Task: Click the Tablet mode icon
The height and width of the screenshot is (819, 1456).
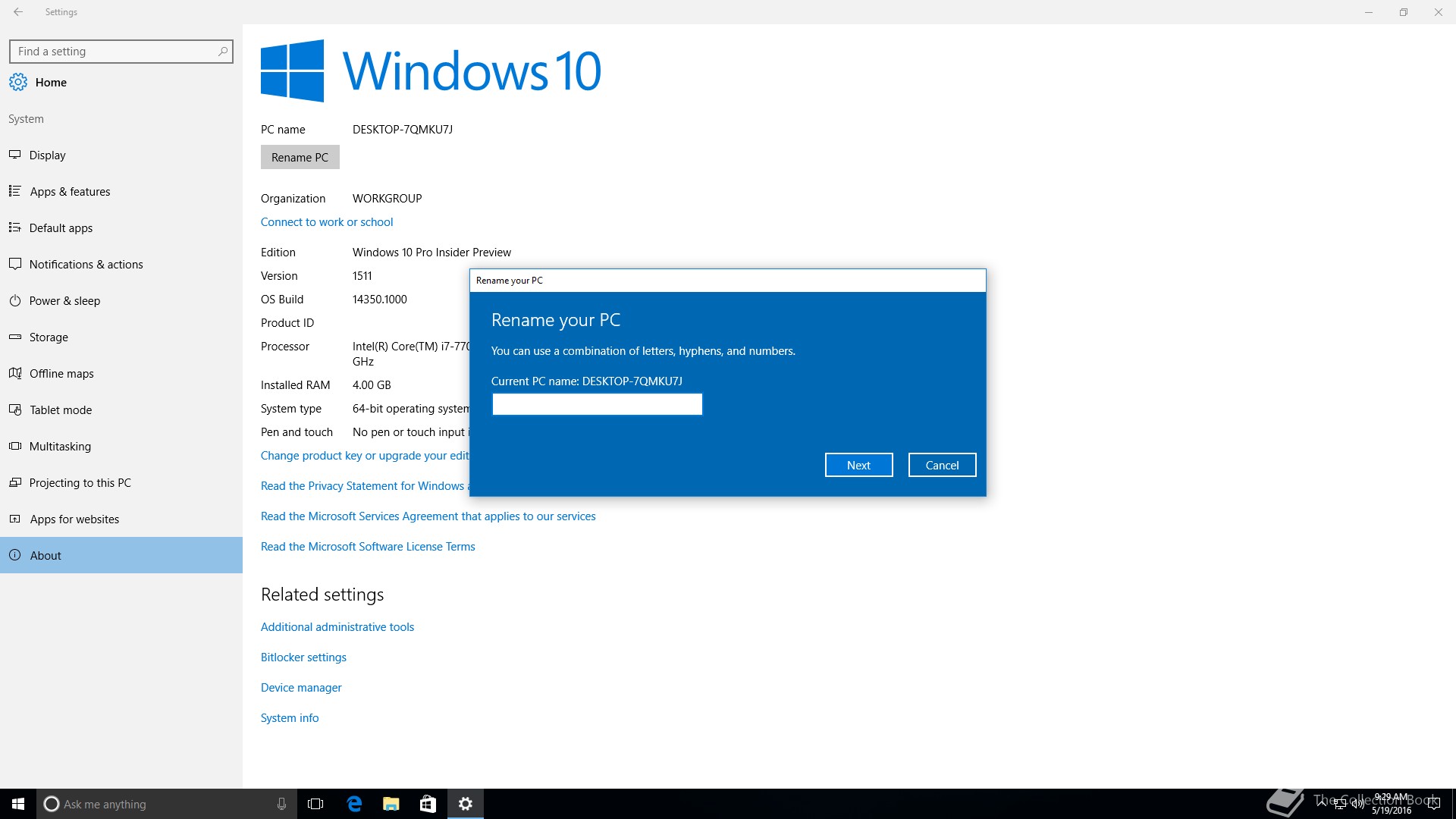Action: click(15, 409)
